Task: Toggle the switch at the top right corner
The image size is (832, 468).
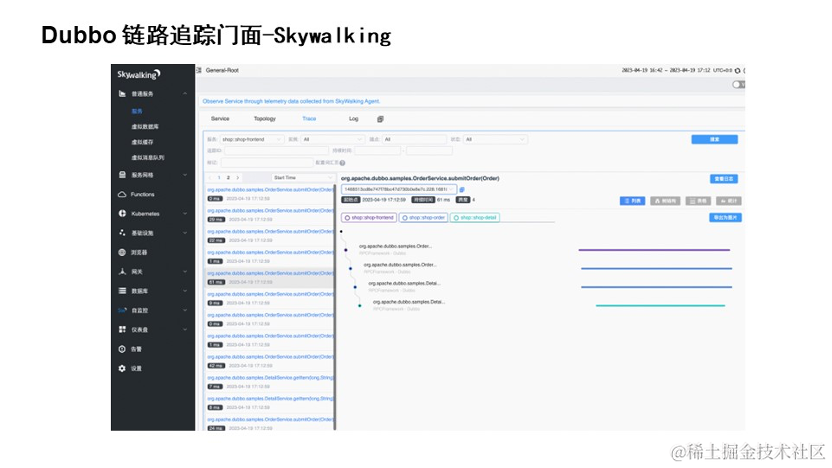Action: point(738,84)
